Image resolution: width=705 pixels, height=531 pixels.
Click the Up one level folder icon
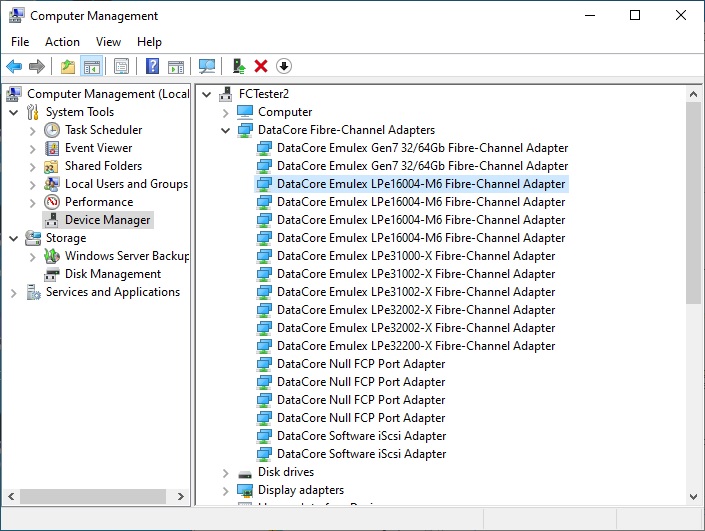[x=68, y=66]
